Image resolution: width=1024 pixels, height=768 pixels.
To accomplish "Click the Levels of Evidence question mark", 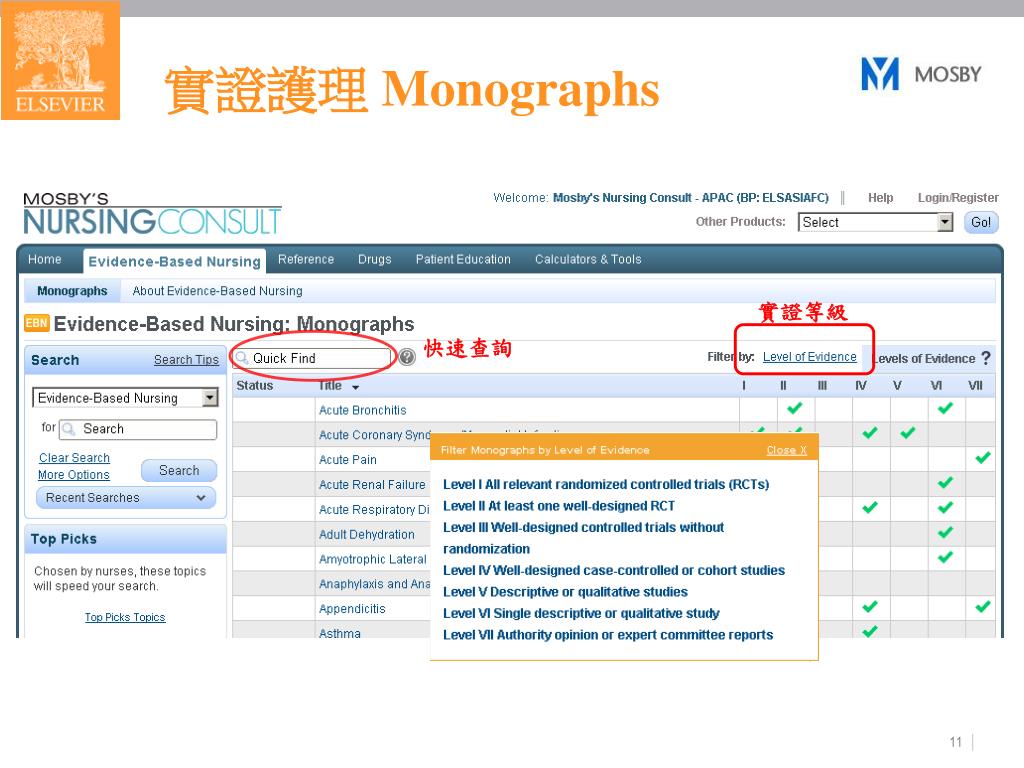I will [x=985, y=358].
